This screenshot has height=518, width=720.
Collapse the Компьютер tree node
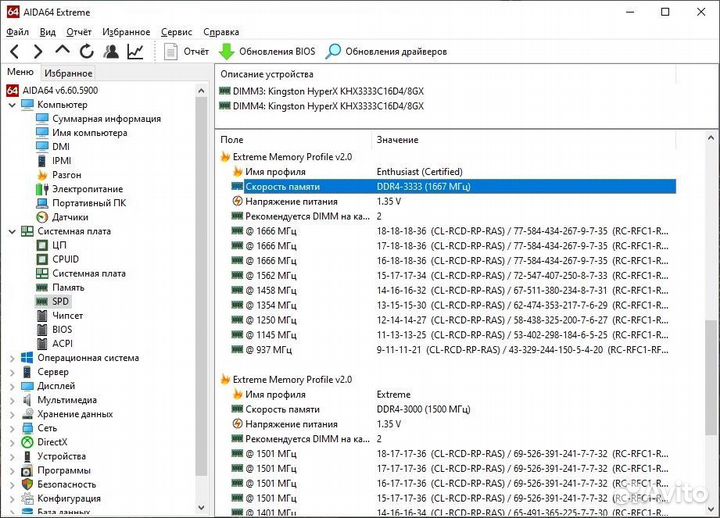click(x=12, y=105)
